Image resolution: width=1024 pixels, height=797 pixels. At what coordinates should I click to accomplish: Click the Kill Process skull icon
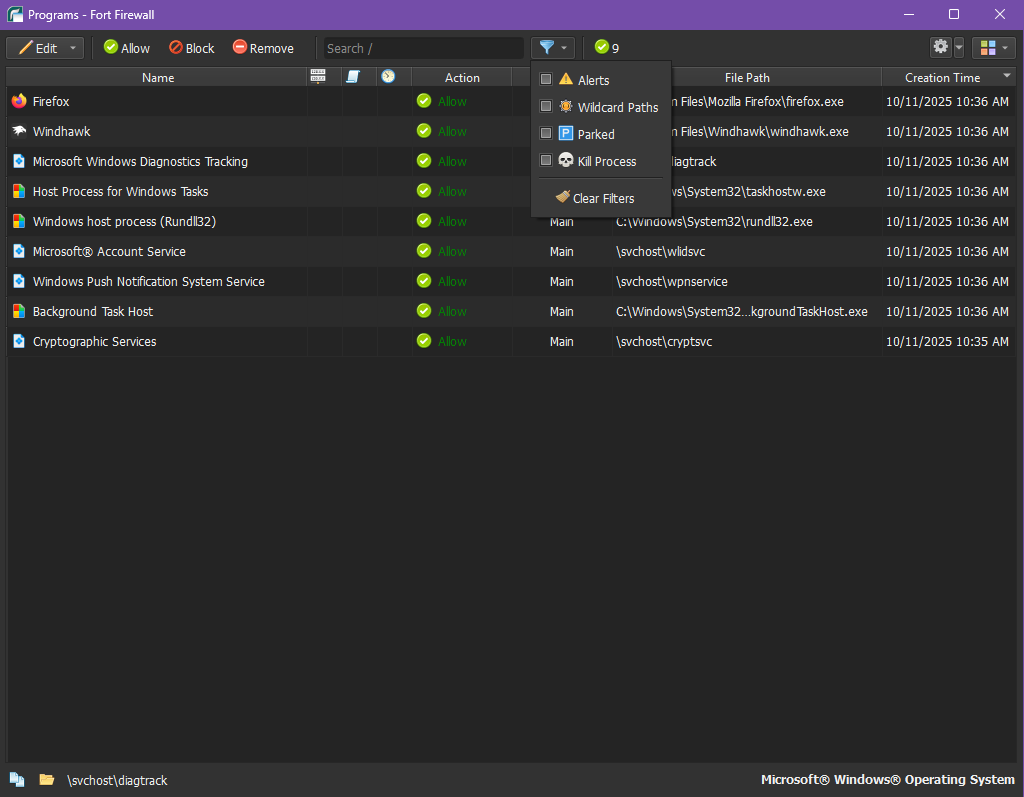point(566,160)
